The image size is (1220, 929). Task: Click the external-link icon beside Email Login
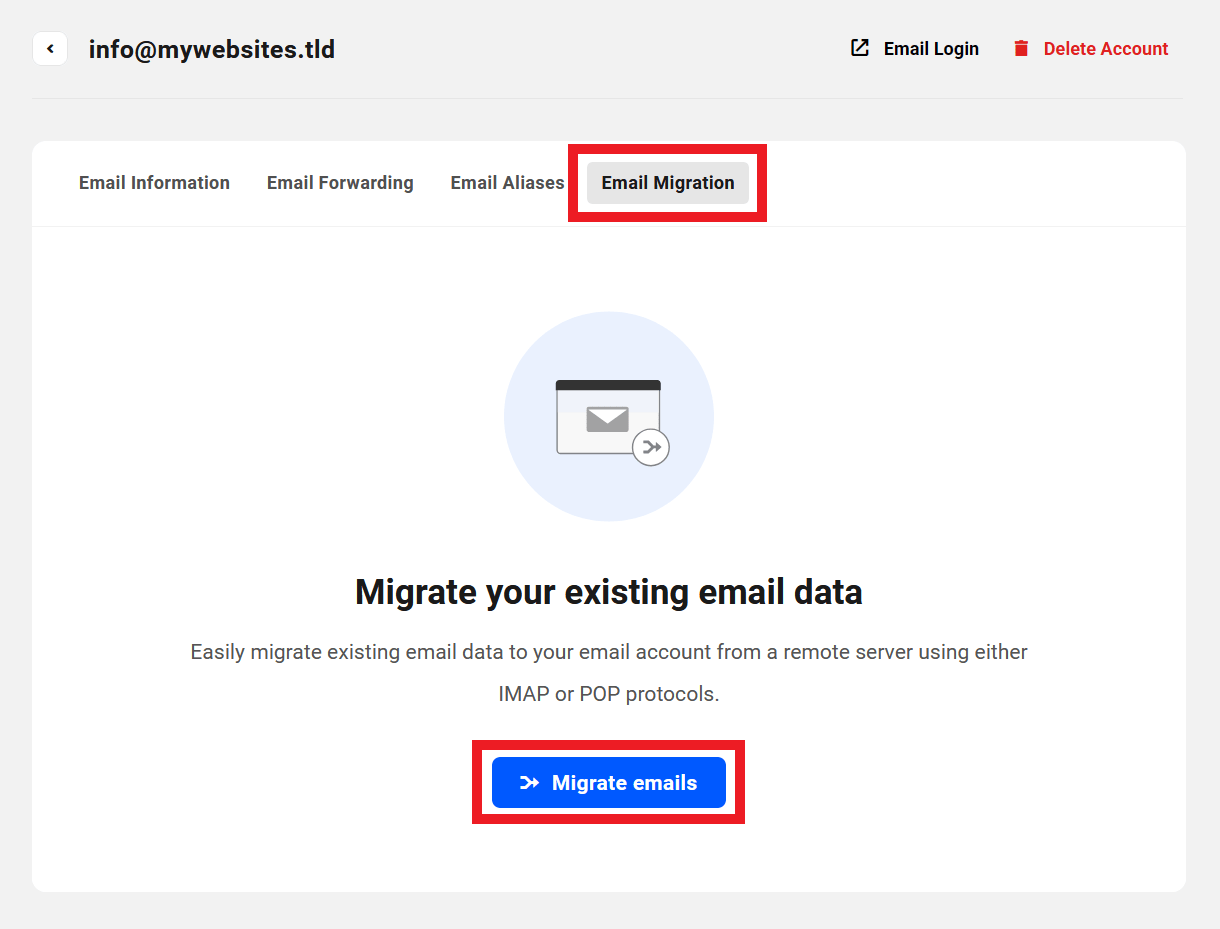[860, 48]
